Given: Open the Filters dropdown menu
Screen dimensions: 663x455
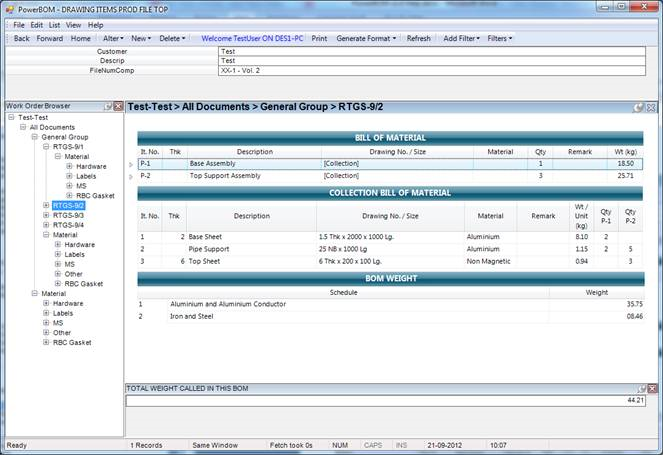Looking at the screenshot, I should (x=499, y=38).
